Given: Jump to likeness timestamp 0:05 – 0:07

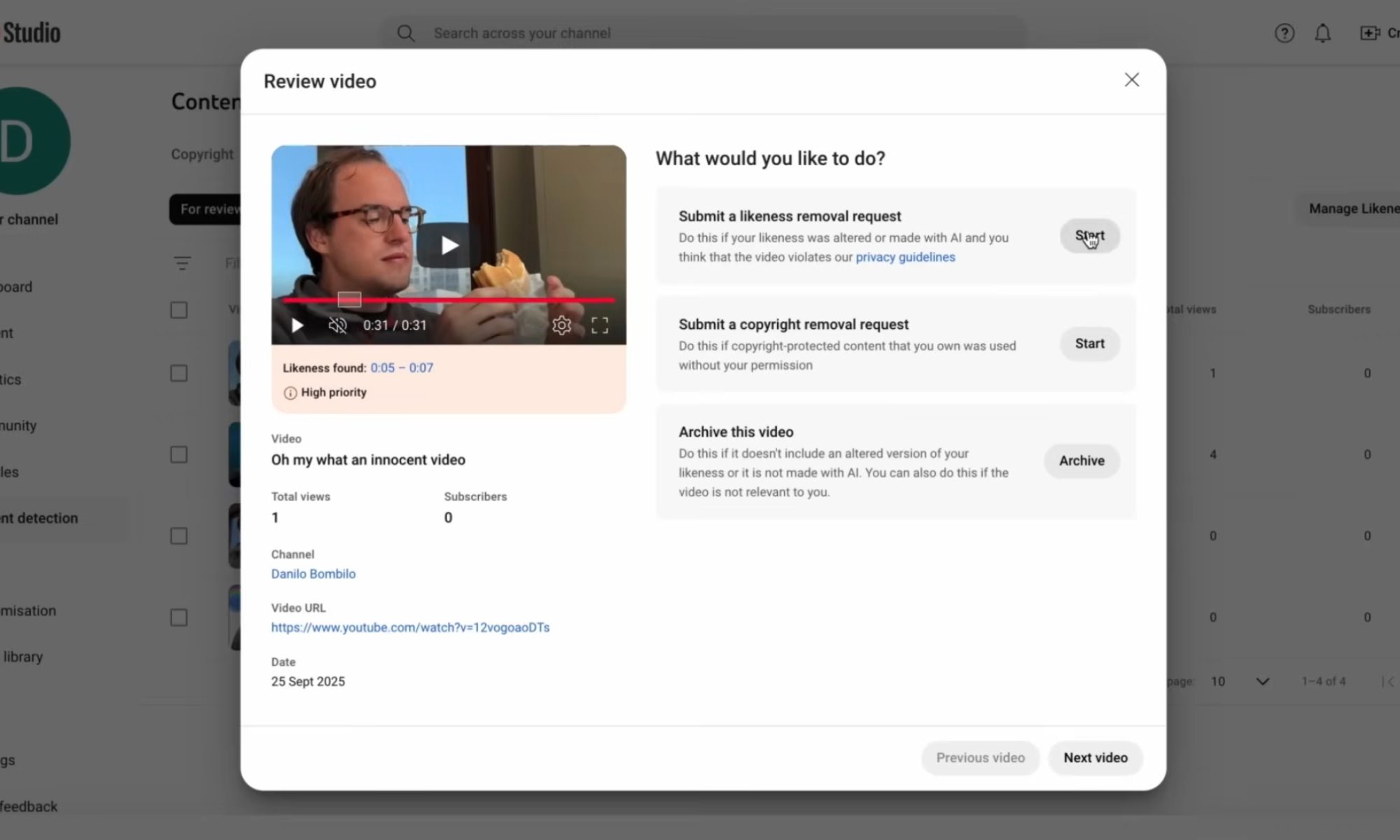Looking at the screenshot, I should point(402,367).
